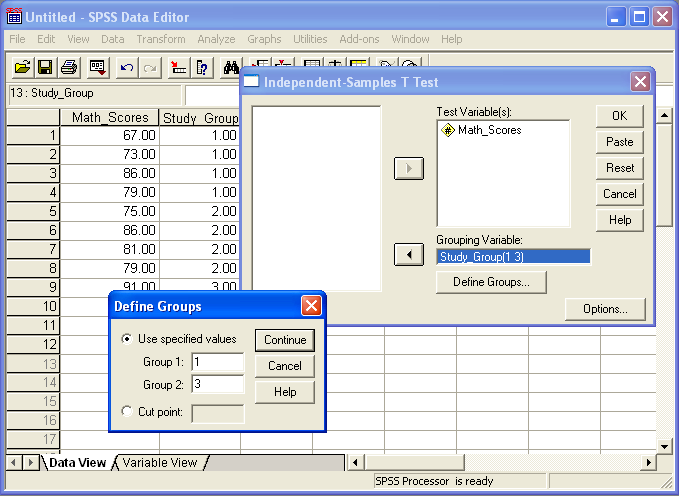The image size is (679, 496).
Task: Open the Data menu
Action: (113, 39)
